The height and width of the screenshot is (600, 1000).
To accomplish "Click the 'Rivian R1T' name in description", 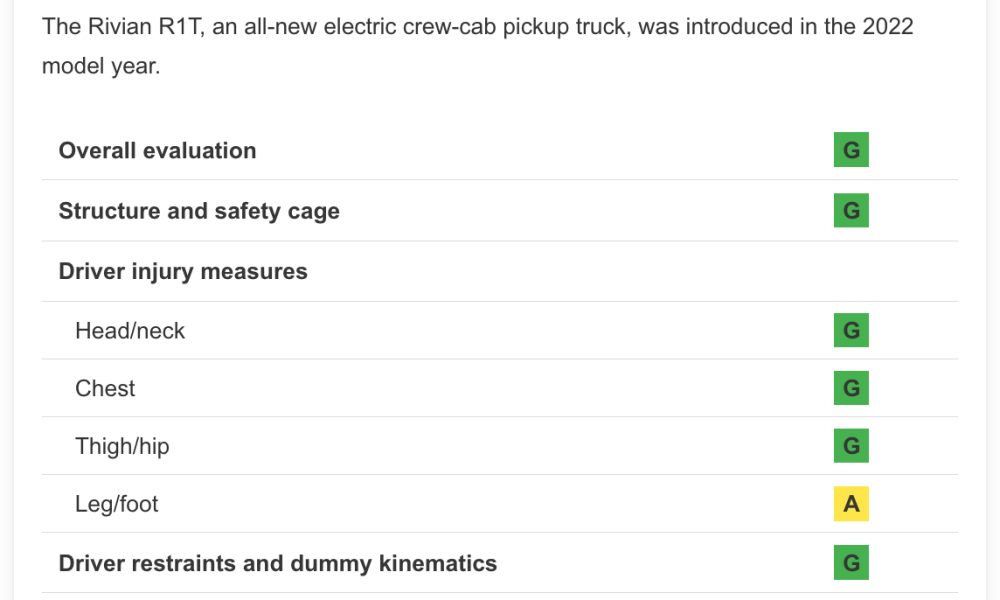I will point(146,27).
